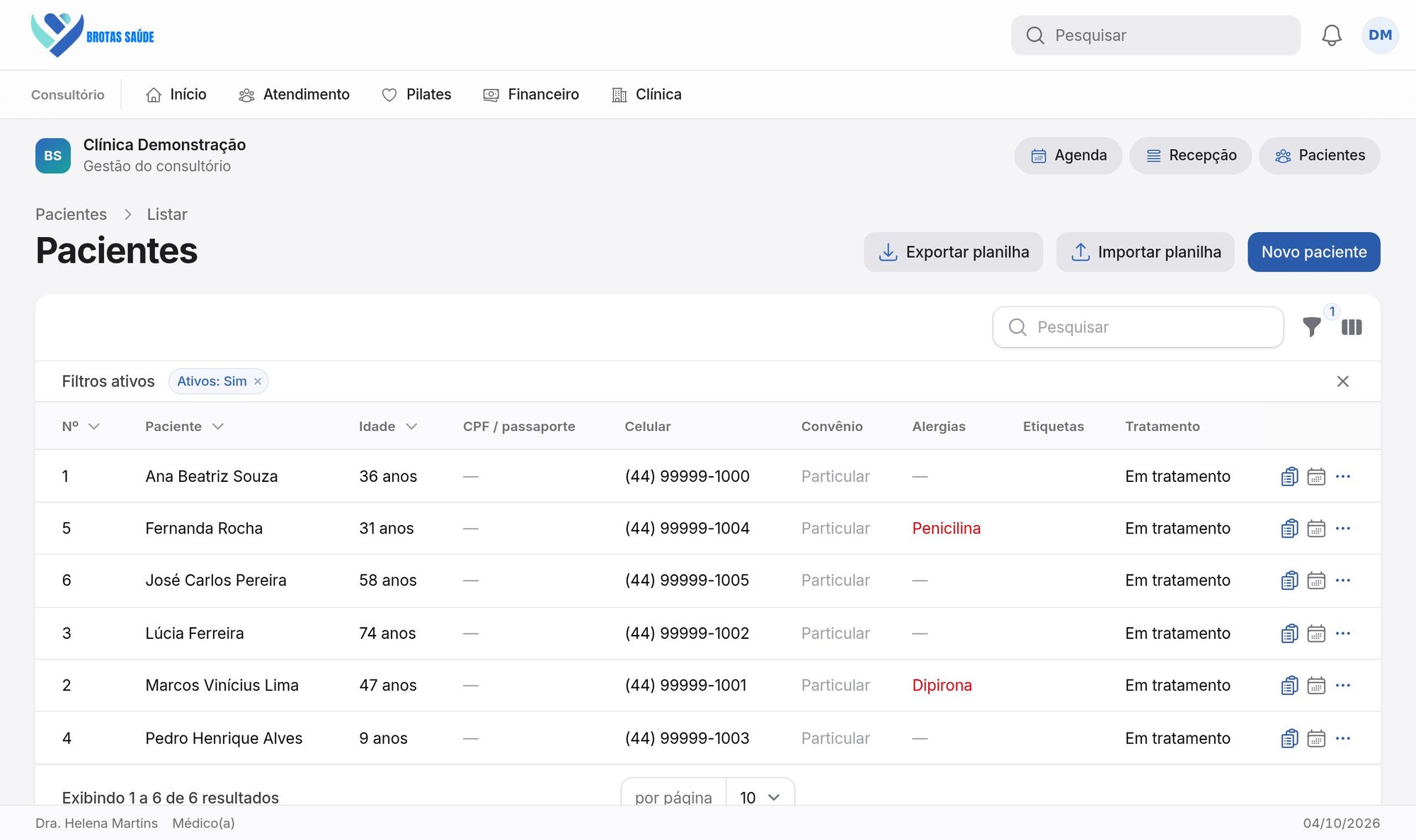The height and width of the screenshot is (840, 1416).
Task: Clear all active filters with the X
Action: tap(1342, 381)
